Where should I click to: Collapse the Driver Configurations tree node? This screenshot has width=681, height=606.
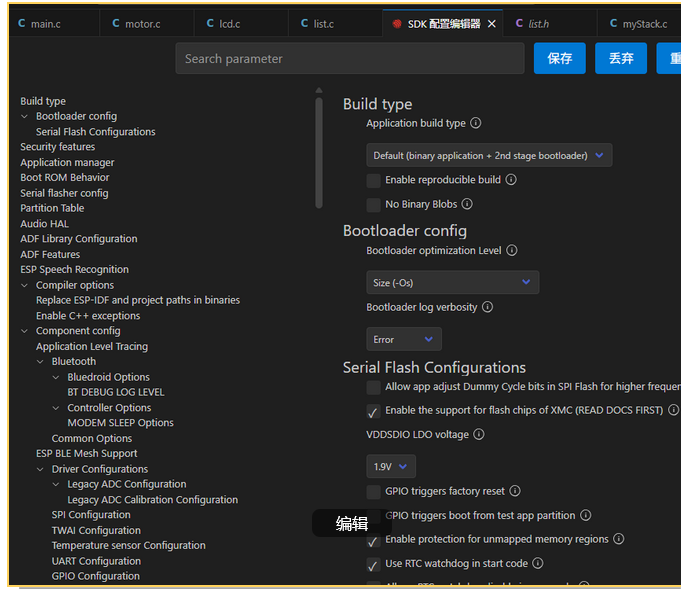point(40,469)
